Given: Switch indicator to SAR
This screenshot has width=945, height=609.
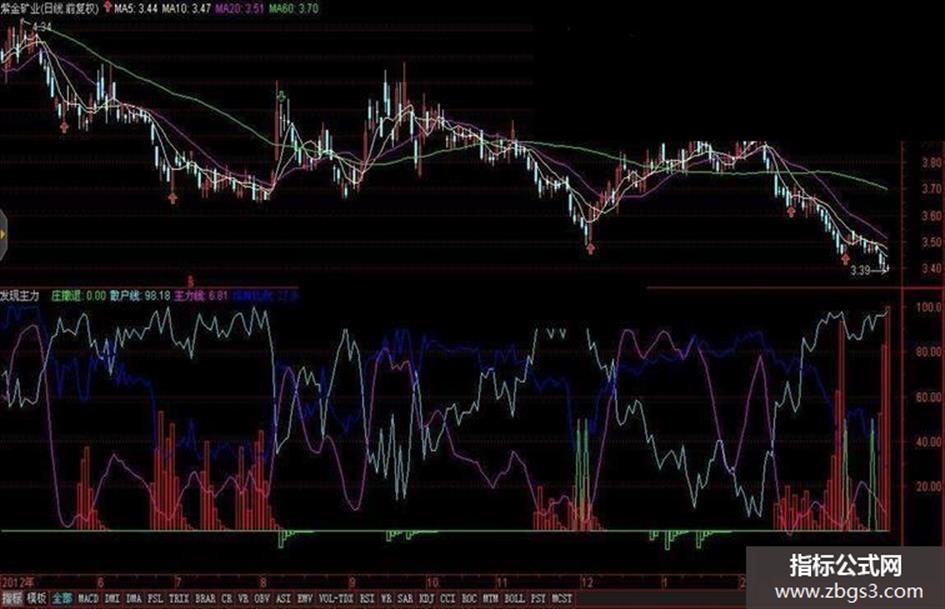Looking at the screenshot, I should coord(406,599).
